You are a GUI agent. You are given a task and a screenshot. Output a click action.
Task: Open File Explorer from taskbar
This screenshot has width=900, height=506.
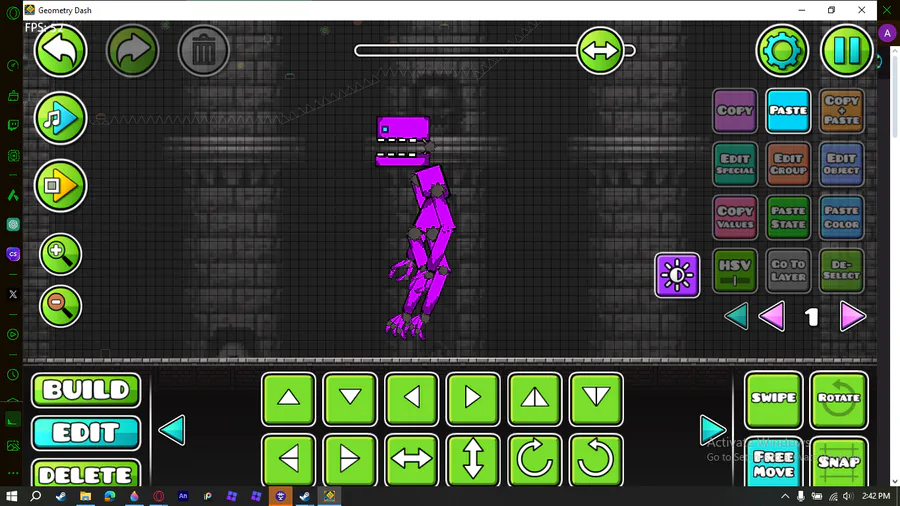(x=86, y=496)
